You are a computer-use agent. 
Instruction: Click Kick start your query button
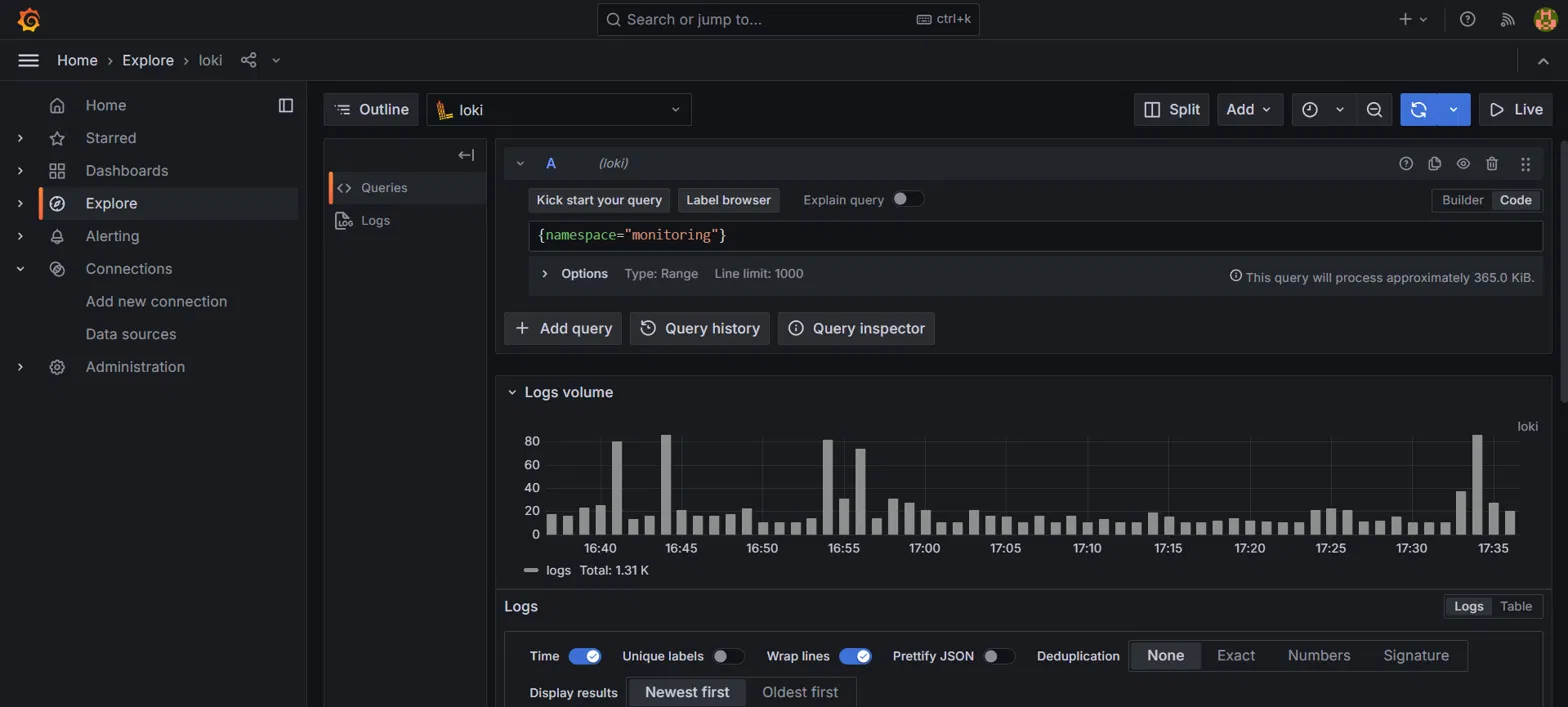[599, 200]
